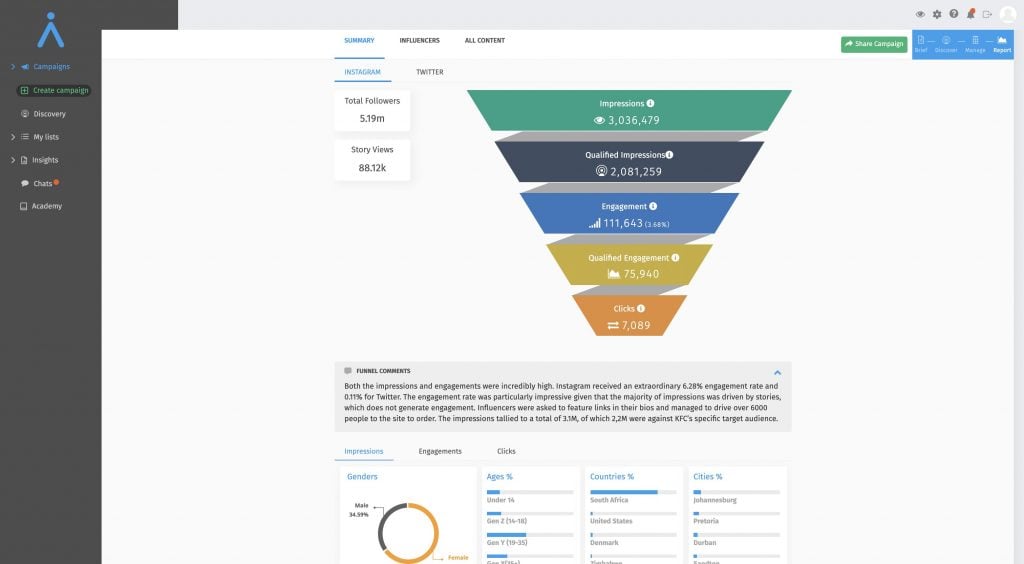Go to the Manage workflow step

[975, 44]
